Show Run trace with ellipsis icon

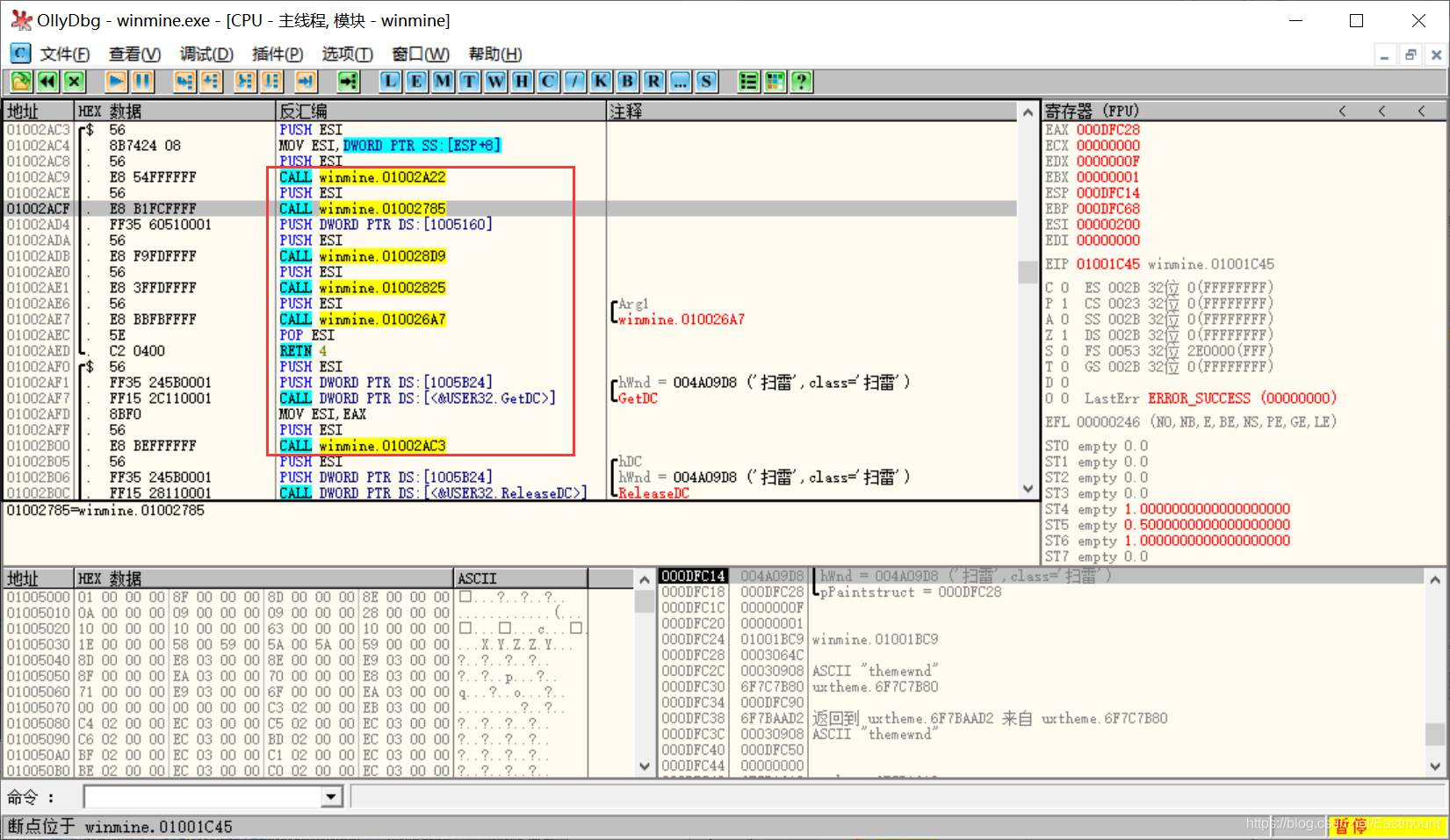pyautogui.click(x=680, y=82)
